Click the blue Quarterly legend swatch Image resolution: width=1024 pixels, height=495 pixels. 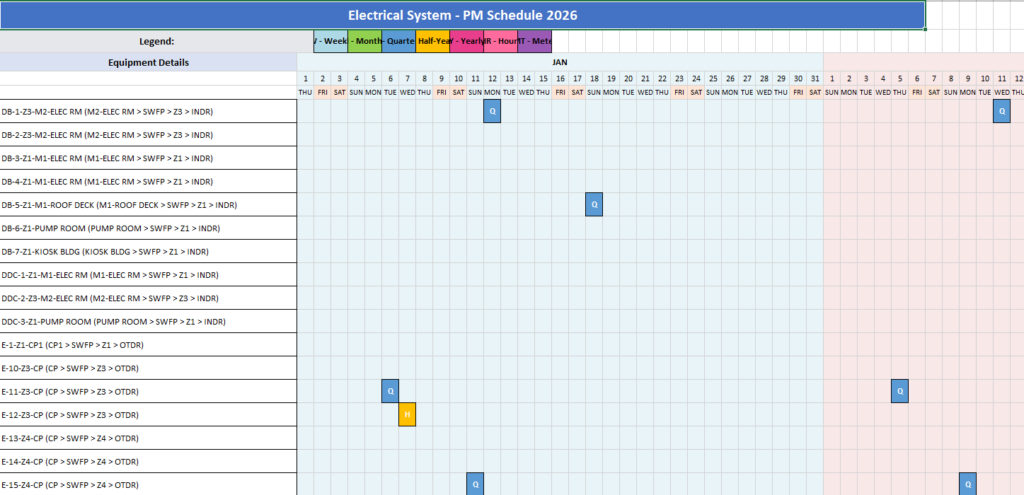[x=399, y=41]
